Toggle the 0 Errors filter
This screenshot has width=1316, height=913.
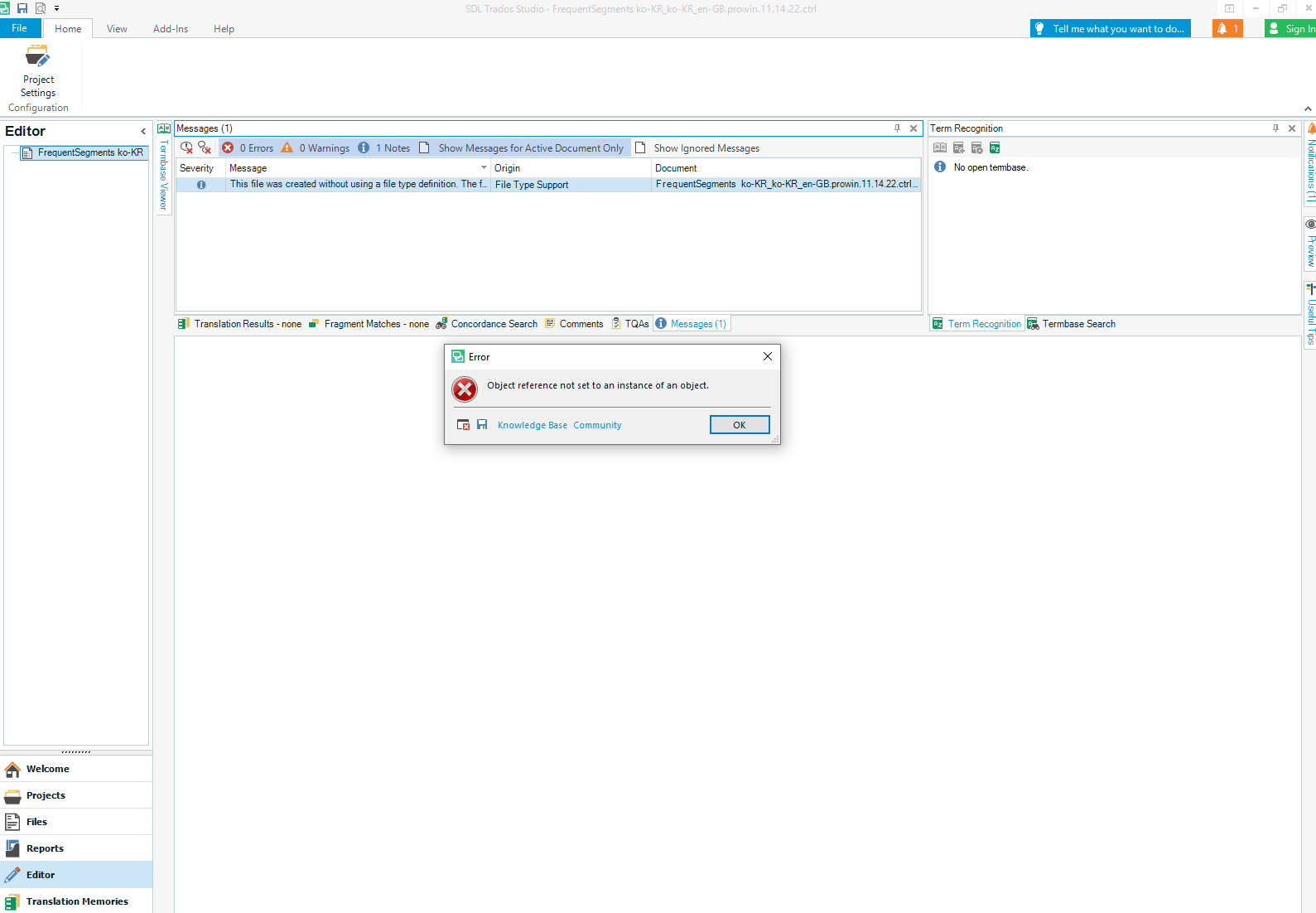(248, 147)
